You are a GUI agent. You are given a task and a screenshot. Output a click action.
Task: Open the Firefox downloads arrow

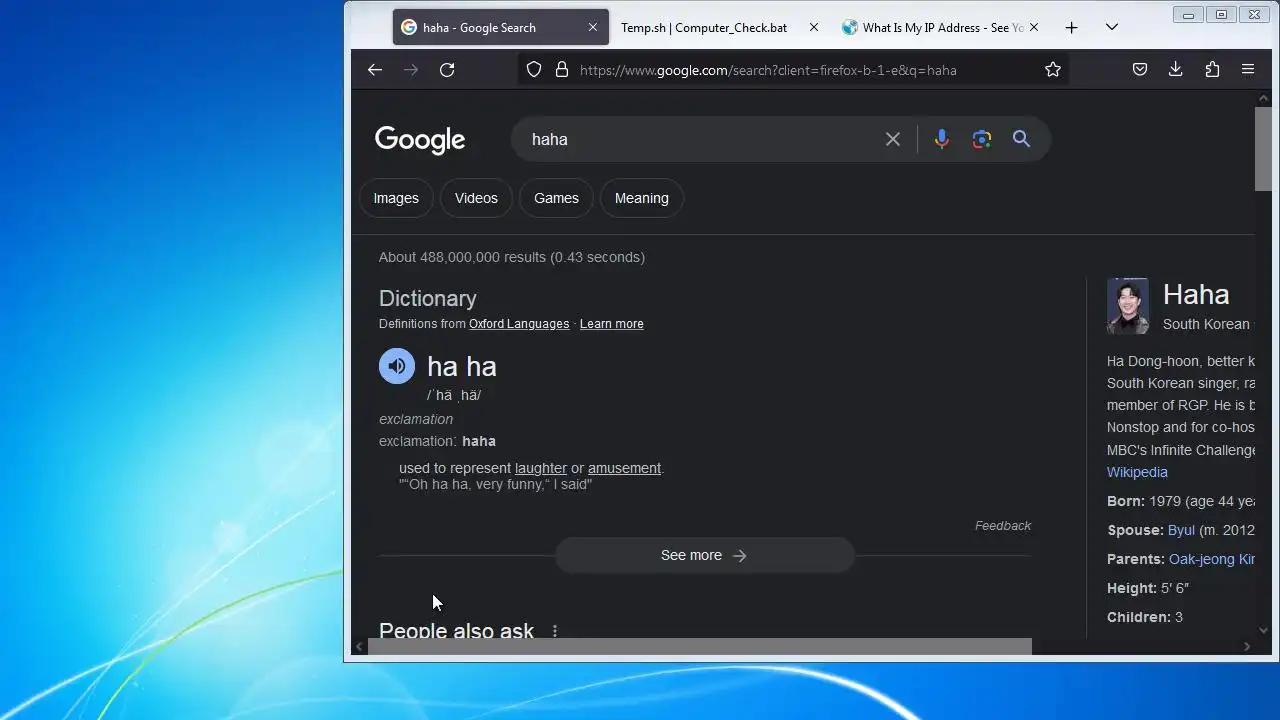tap(1176, 70)
